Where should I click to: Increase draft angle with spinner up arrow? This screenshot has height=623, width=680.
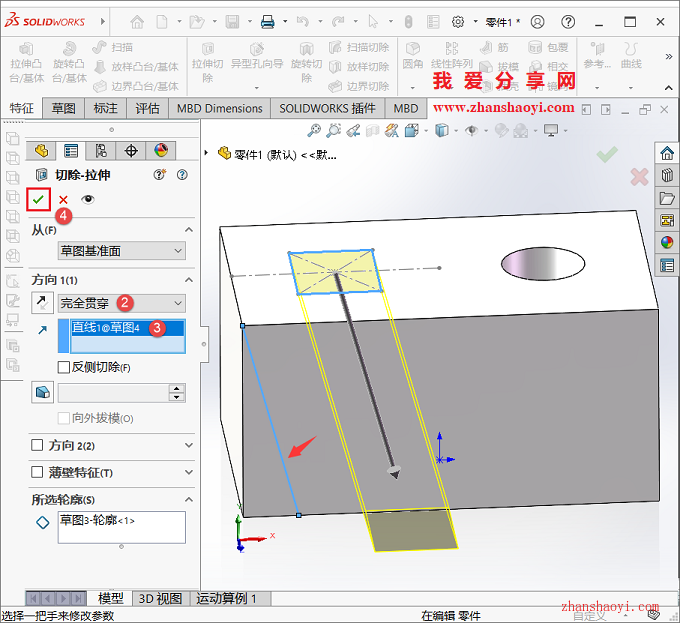pos(177,388)
